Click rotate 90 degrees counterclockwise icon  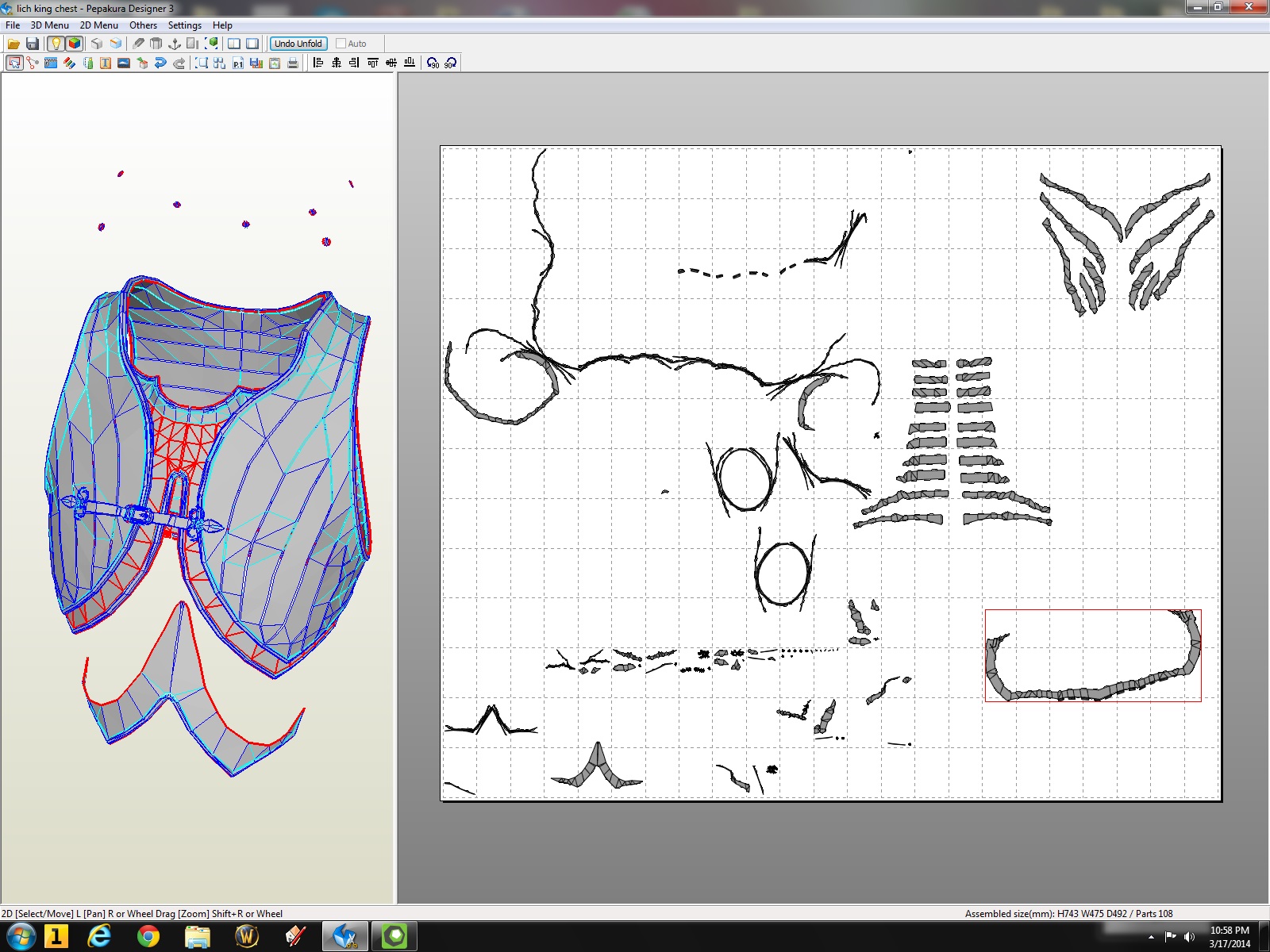coord(433,63)
